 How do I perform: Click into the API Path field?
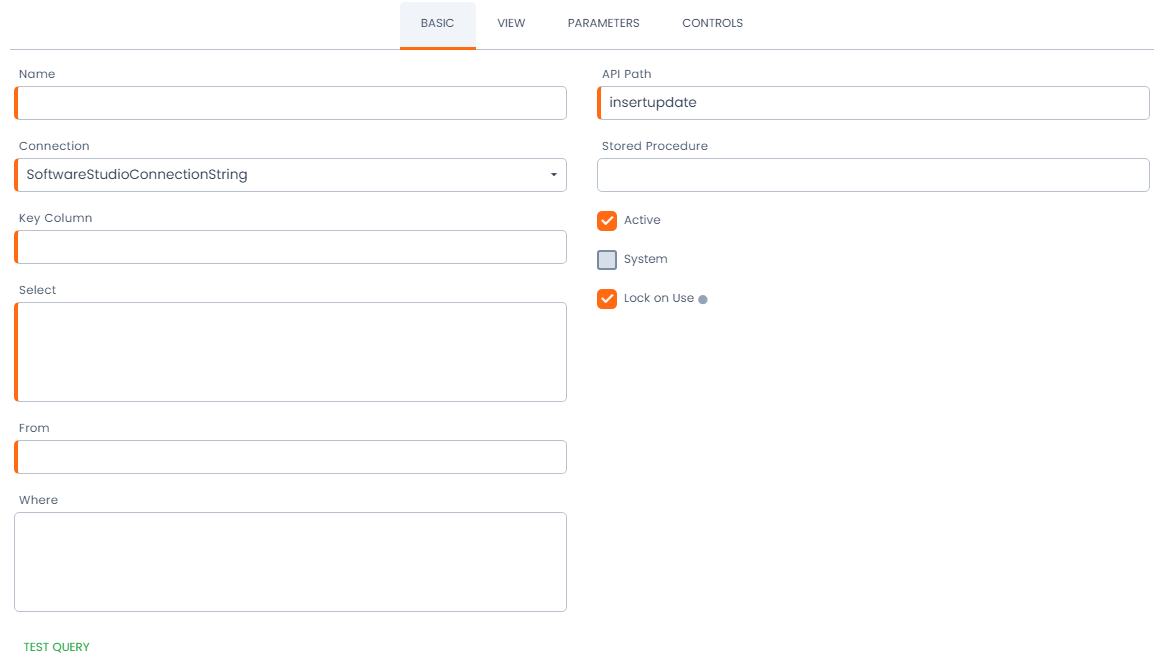(x=873, y=103)
